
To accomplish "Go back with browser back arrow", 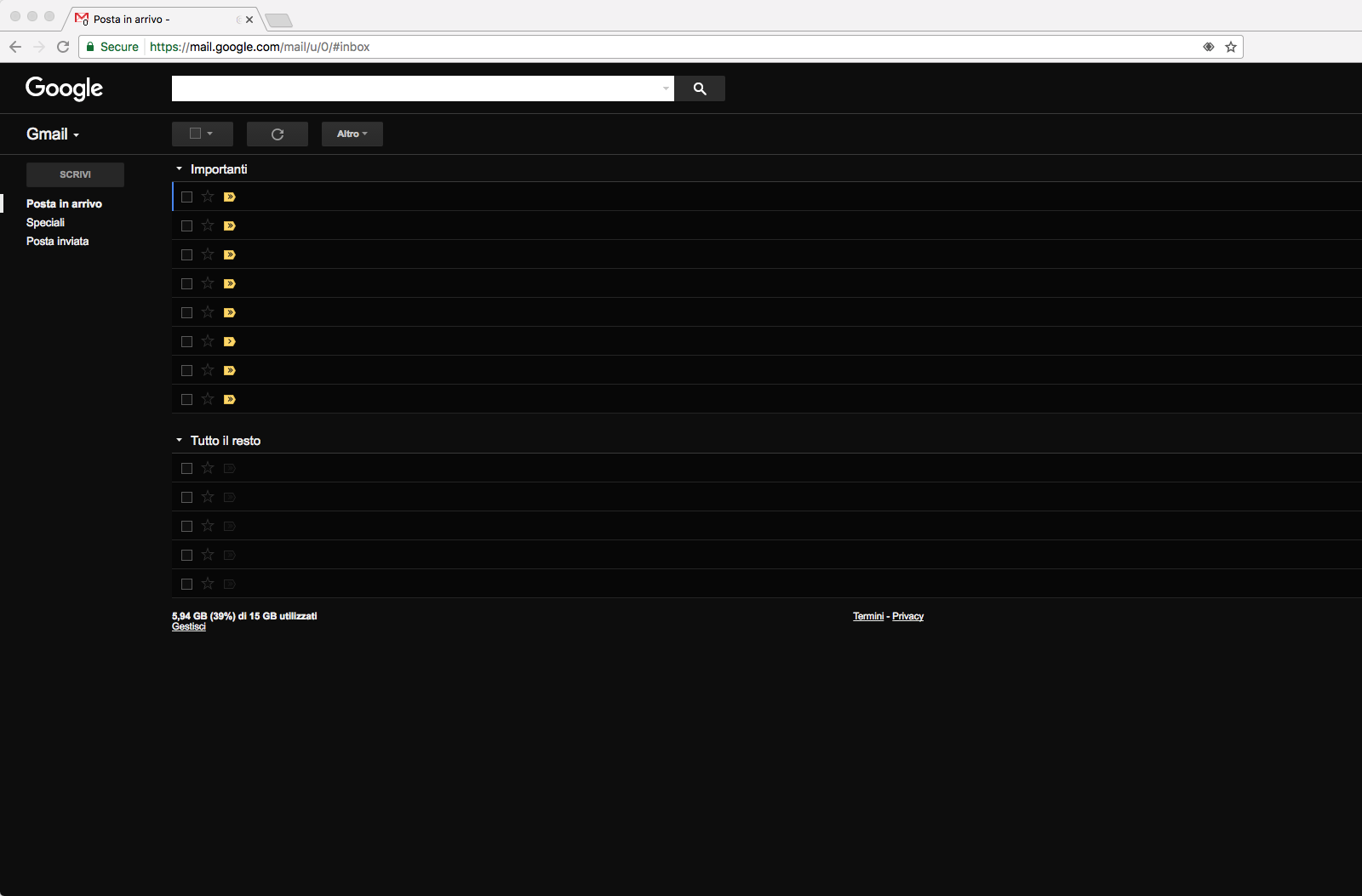I will tap(15, 47).
